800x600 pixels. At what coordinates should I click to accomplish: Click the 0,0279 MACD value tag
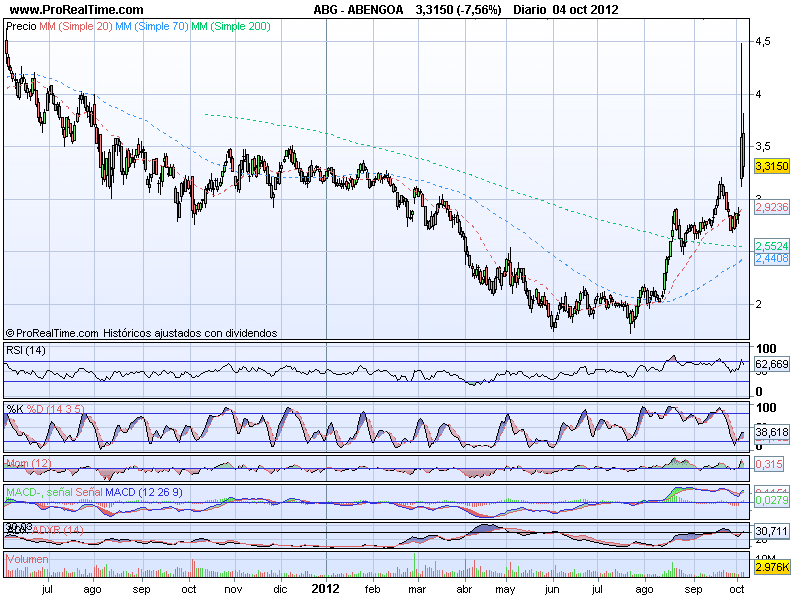(x=771, y=501)
